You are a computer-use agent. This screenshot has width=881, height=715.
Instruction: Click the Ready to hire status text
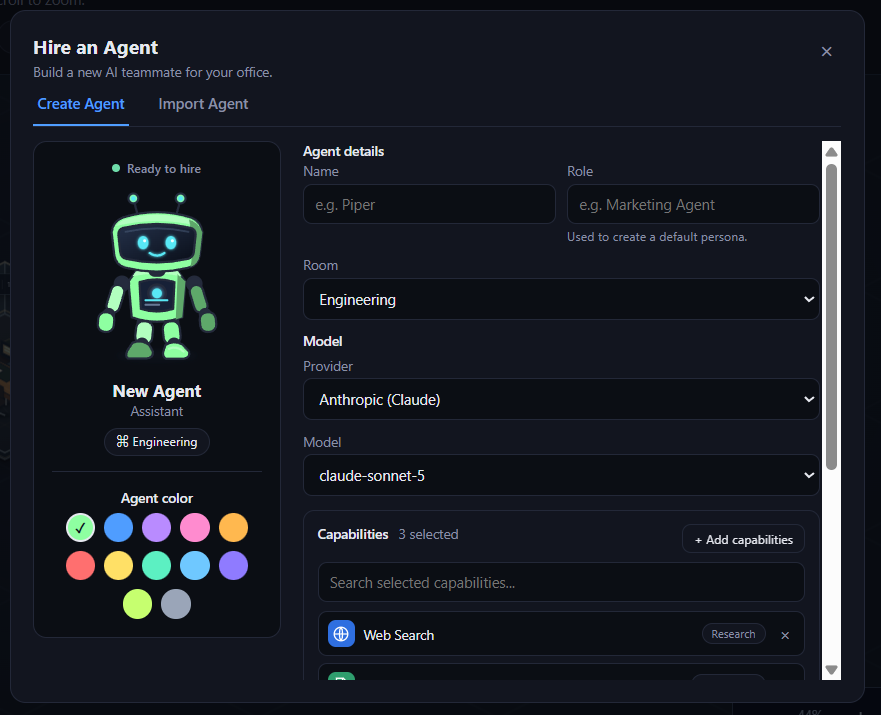click(x=164, y=168)
